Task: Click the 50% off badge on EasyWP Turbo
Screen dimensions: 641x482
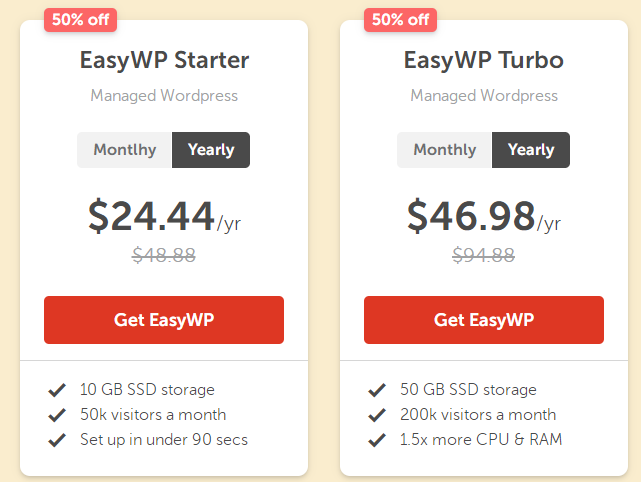Action: pos(400,19)
